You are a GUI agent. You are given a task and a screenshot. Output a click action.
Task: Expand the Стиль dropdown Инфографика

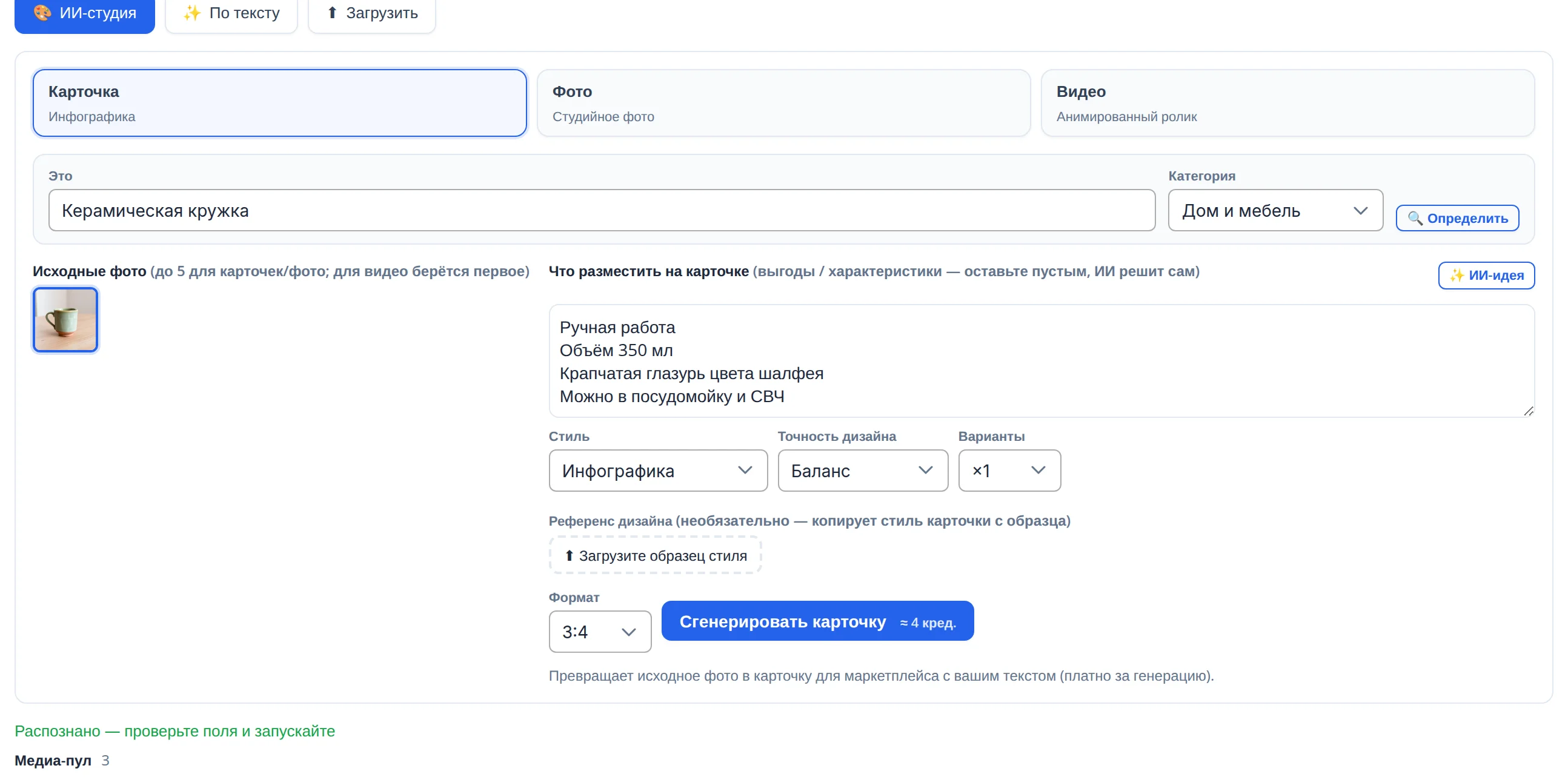[658, 471]
